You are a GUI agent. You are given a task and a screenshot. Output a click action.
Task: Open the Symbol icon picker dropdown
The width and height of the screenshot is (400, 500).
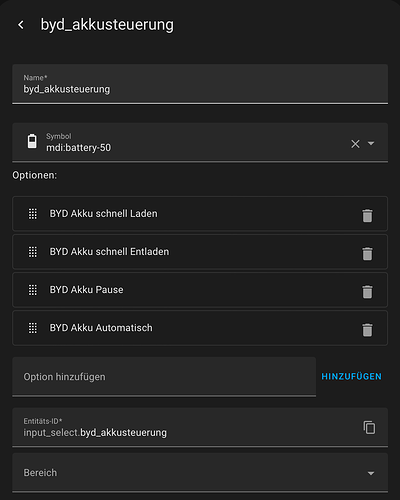pos(371,144)
